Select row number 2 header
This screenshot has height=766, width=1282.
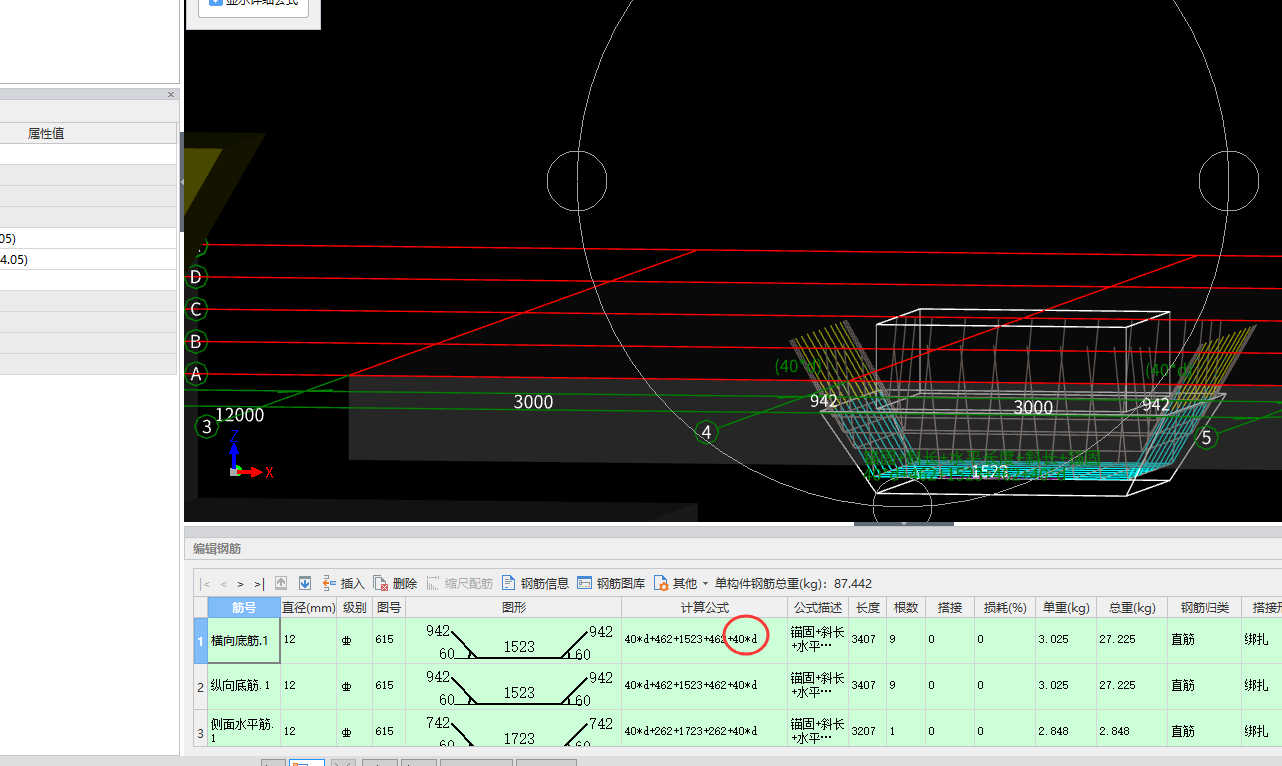click(x=200, y=686)
